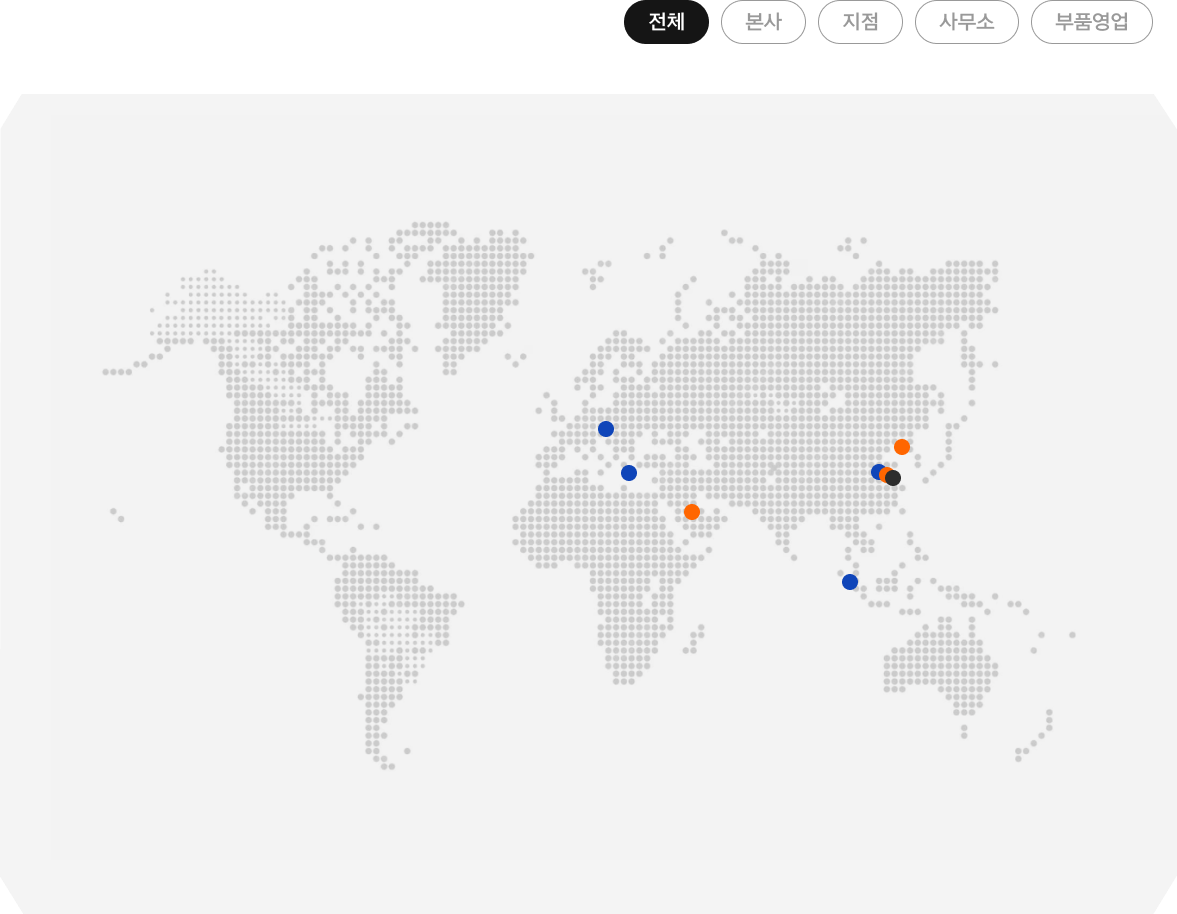Show only 사무소 locations
Screen dimensions: 1177x914
tap(966, 22)
